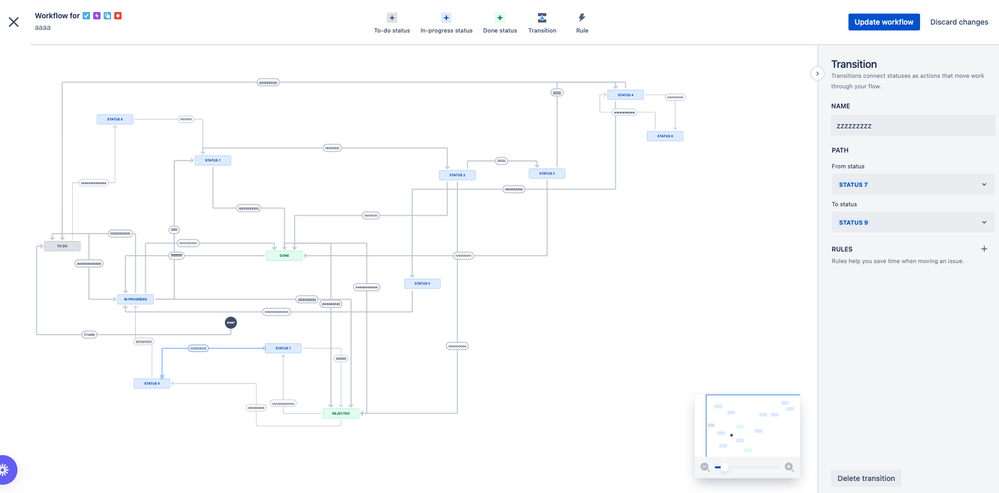999x493 pixels.
Task: Zoom out with the minus magnifier icon
Action: point(705,467)
